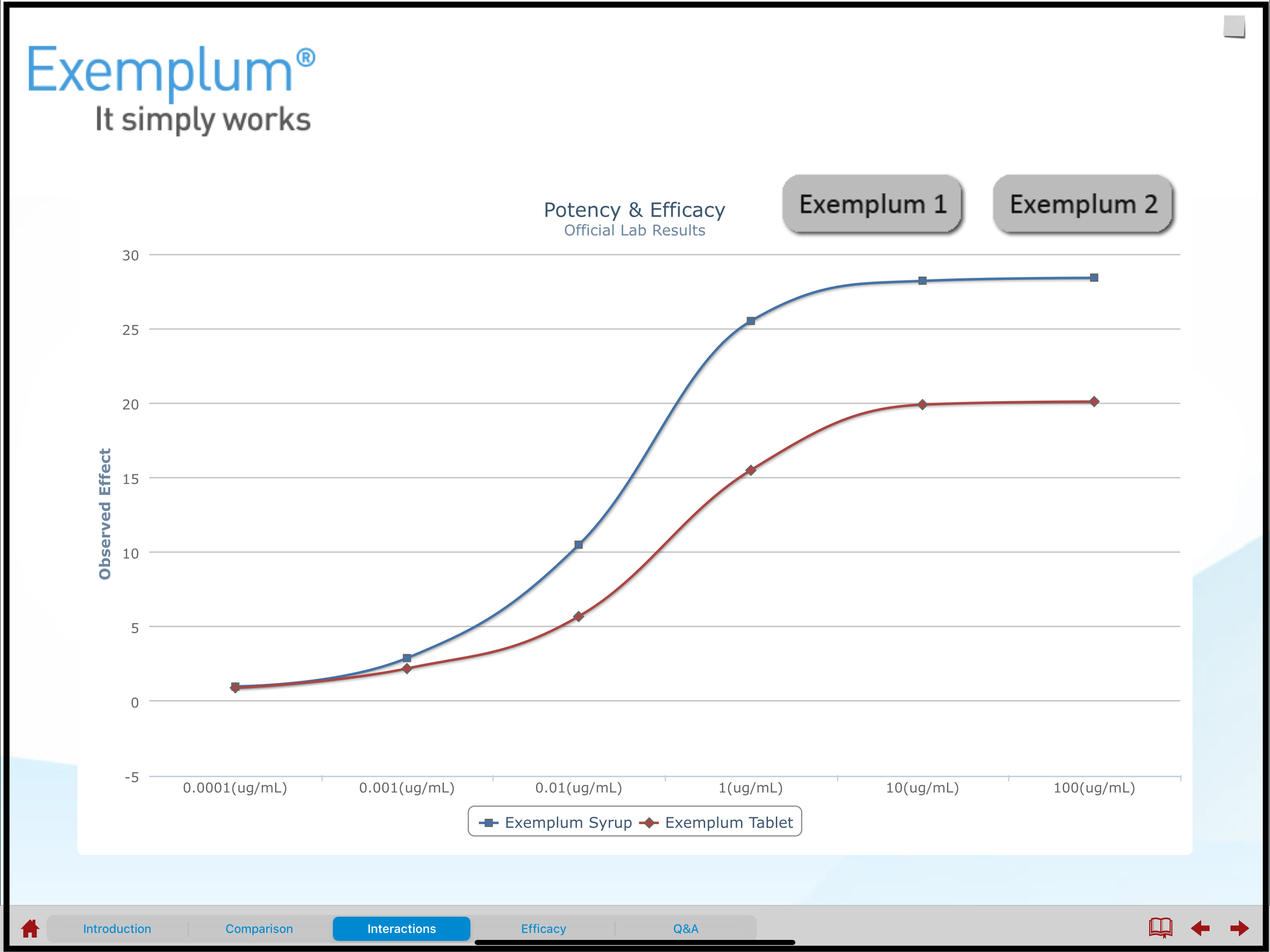This screenshot has height=952, width=1270.
Task: Click syrup data point at 0.01(ug/mL)
Action: (579, 544)
